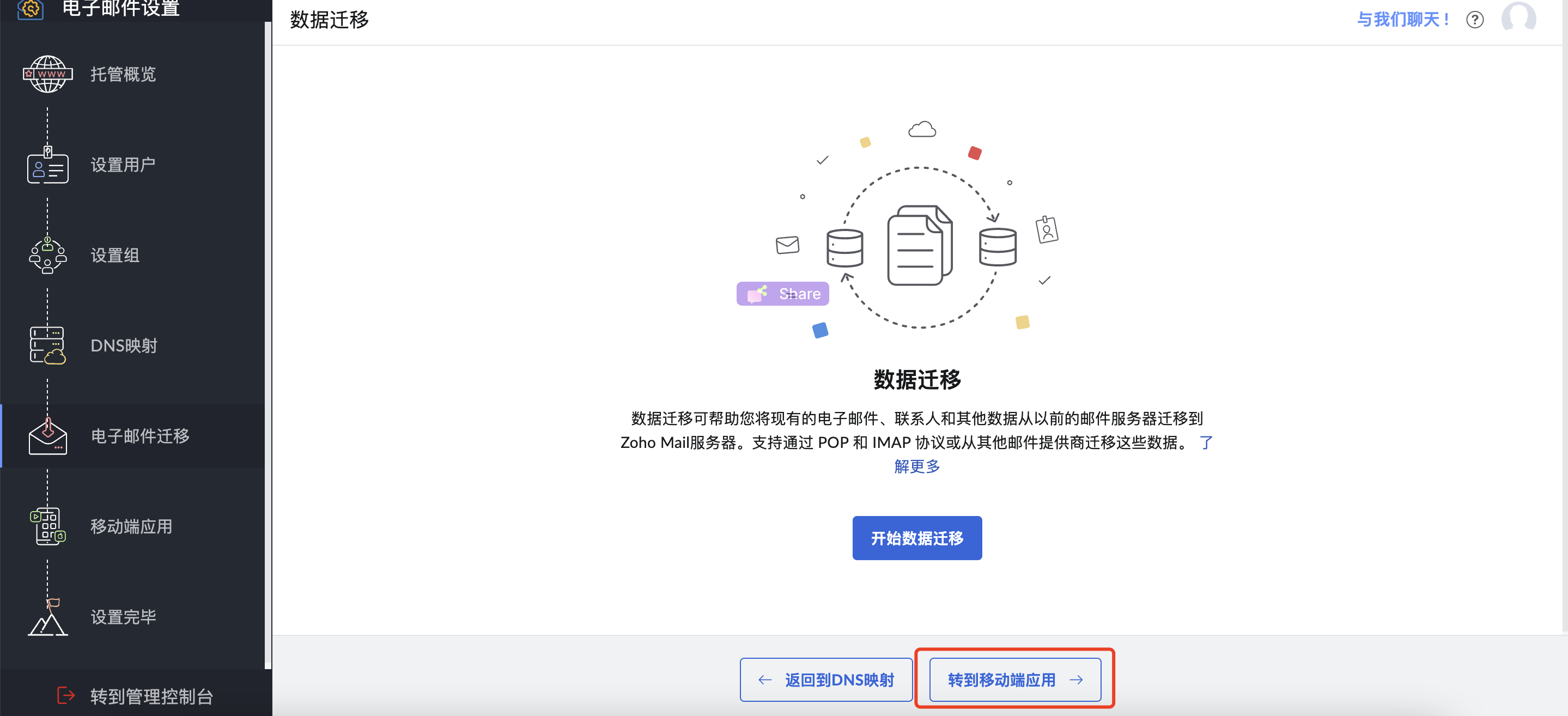Click the help question mark icon

pyautogui.click(x=1474, y=20)
